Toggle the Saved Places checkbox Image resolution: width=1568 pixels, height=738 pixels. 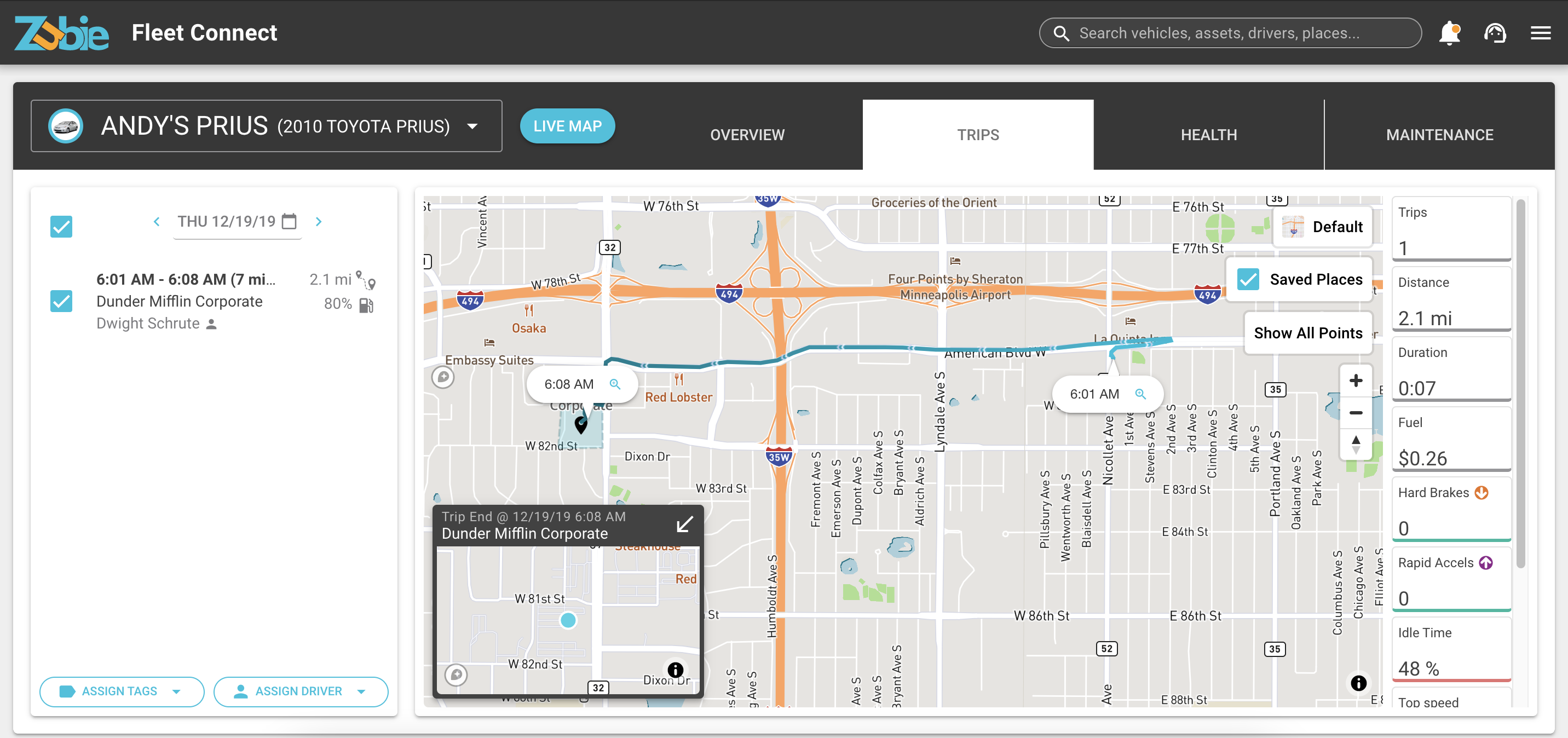pyautogui.click(x=1248, y=280)
